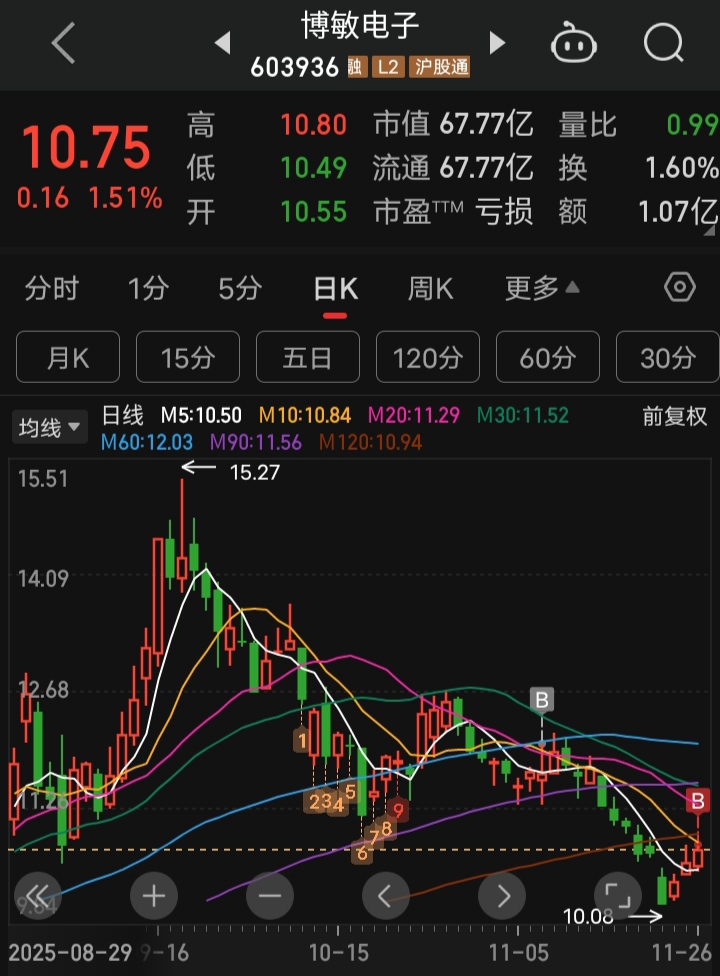The width and height of the screenshot is (720, 976).
Task: Tap the 11-26 date axis label
Action: (681, 953)
